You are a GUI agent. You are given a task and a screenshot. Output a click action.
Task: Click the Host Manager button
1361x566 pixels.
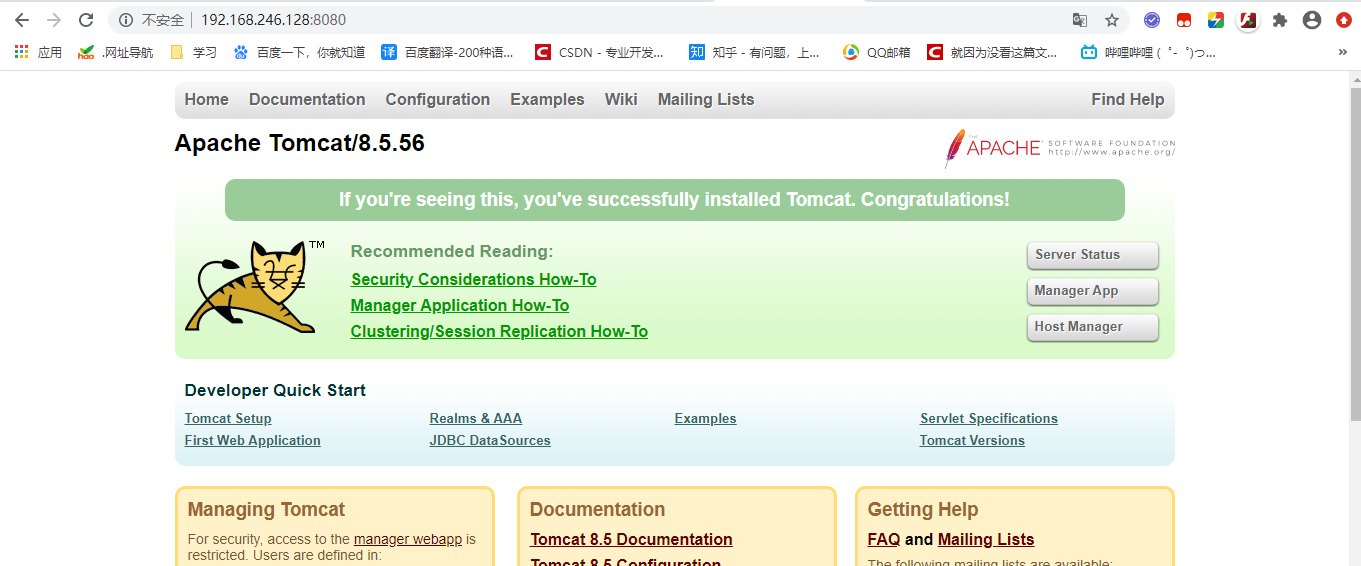(x=1092, y=327)
